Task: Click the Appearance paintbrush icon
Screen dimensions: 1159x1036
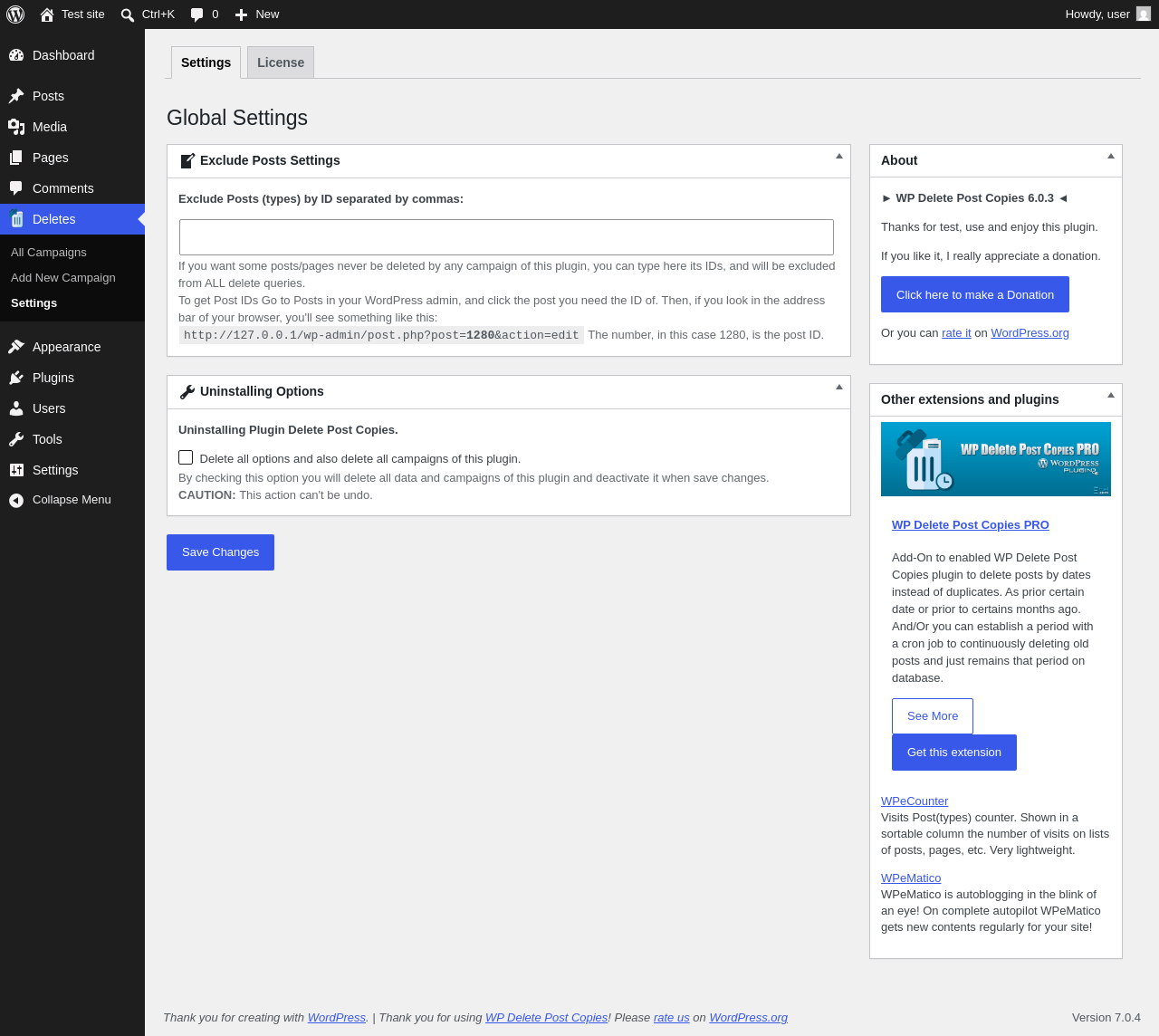Action: [16, 347]
